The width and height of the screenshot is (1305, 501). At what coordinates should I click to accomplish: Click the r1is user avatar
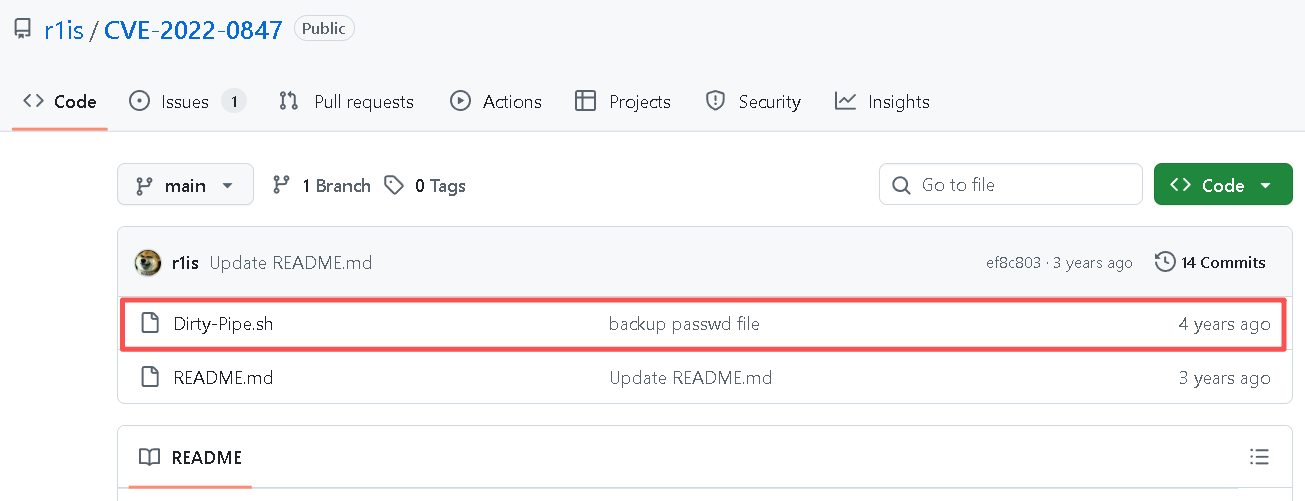[148, 263]
